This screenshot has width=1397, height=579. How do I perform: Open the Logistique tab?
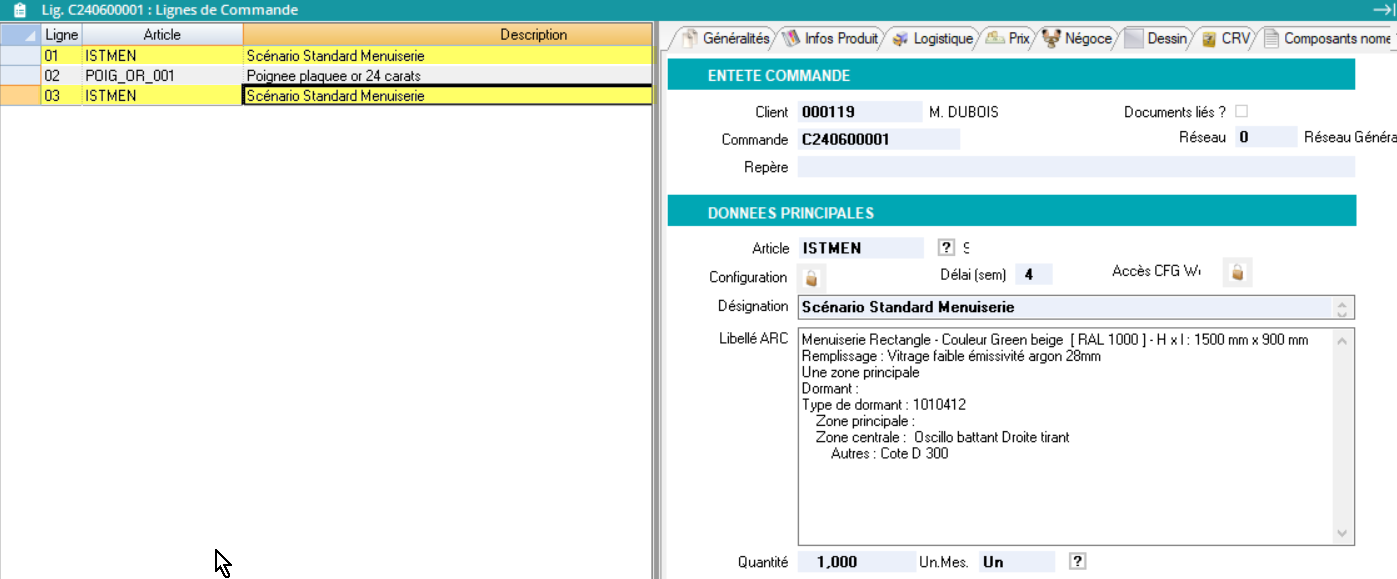pos(934,39)
